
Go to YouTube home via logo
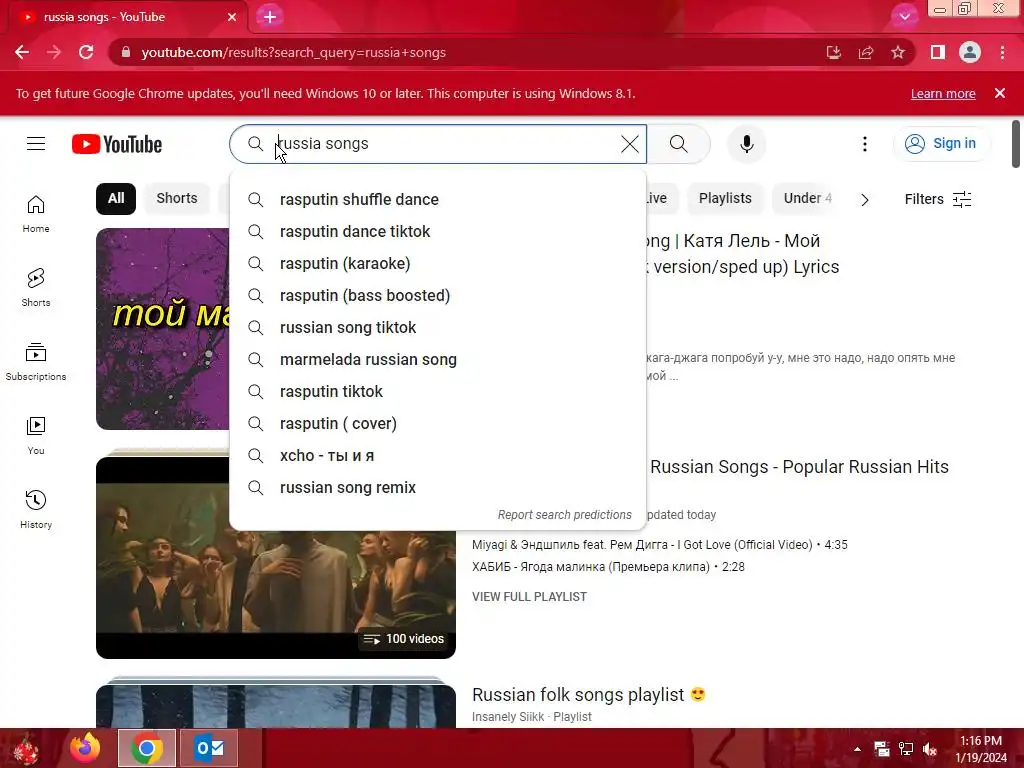tap(117, 144)
